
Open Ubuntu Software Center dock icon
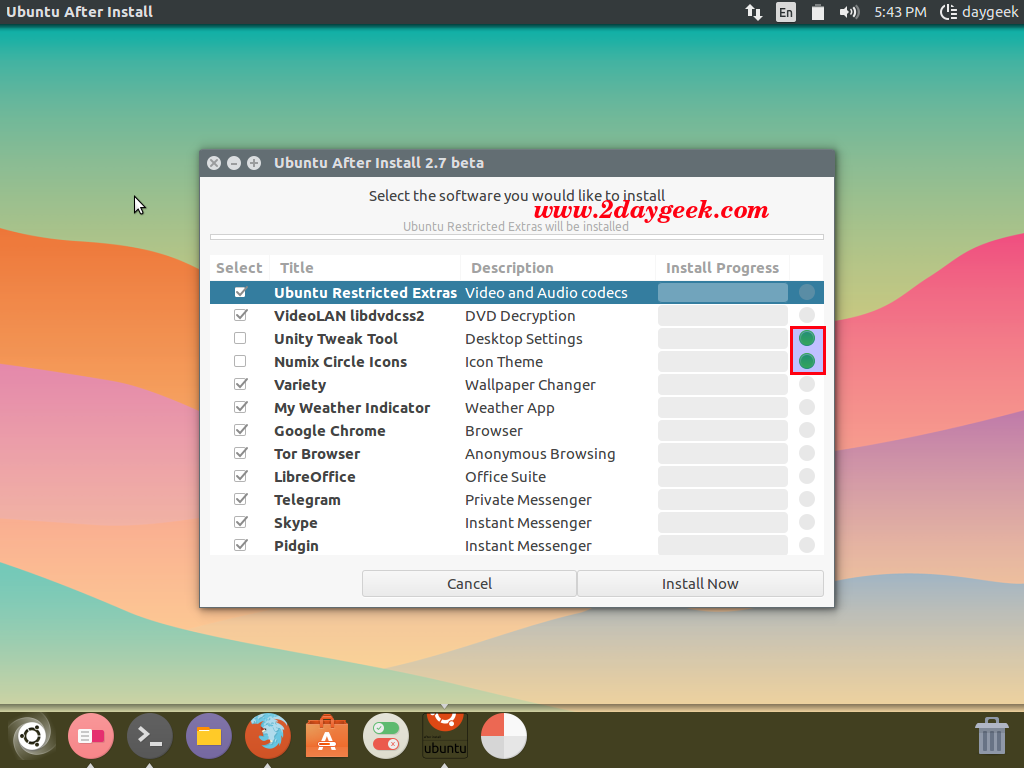coord(327,736)
